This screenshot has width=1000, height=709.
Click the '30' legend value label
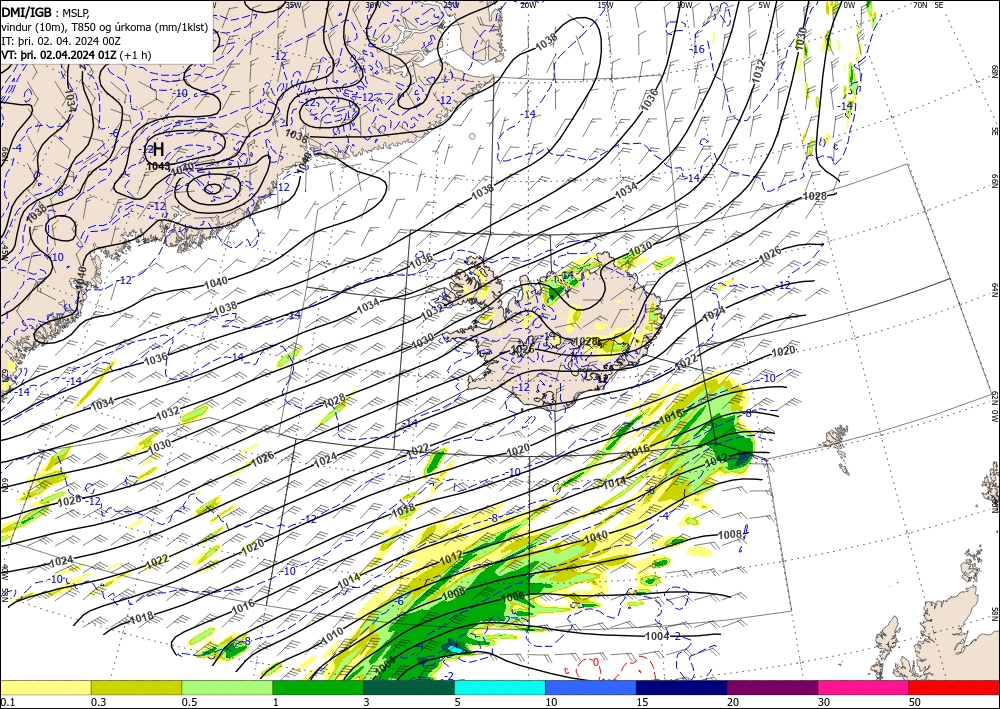click(x=824, y=702)
